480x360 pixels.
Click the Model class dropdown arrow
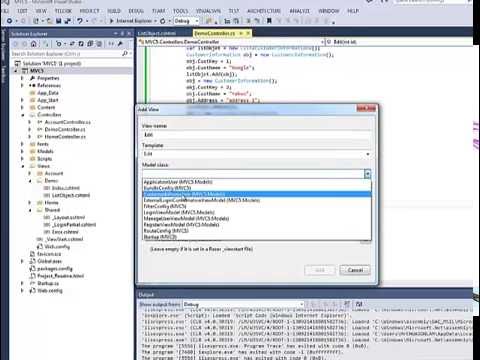click(367, 174)
